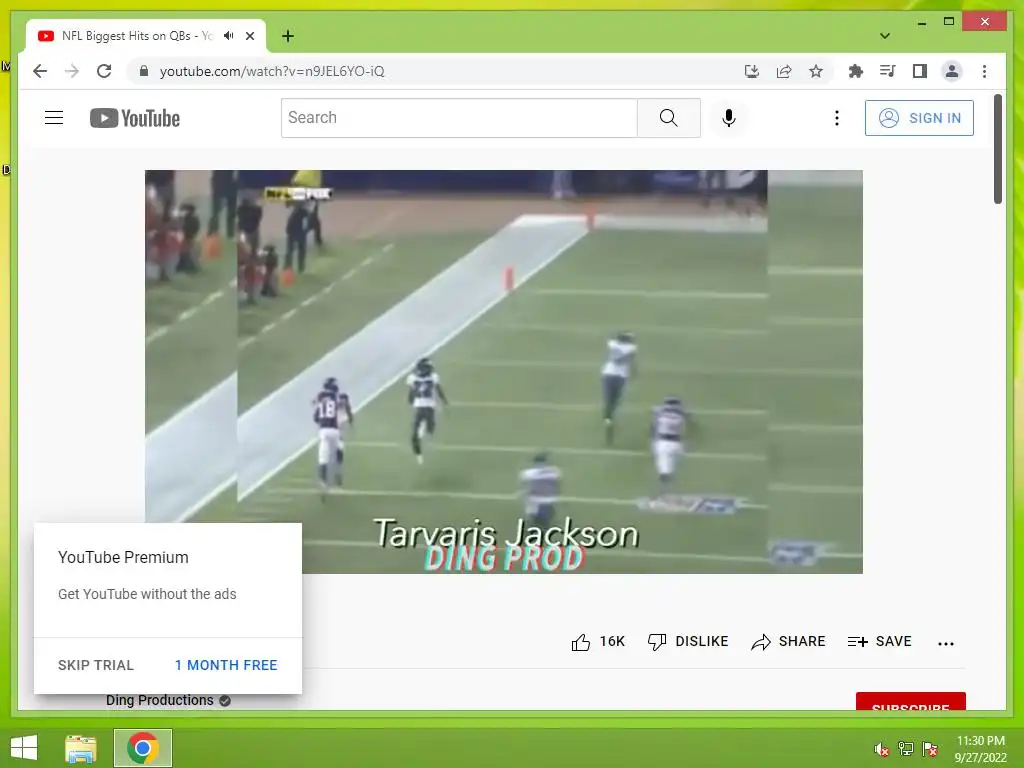1024x768 pixels.
Task: Open the network tray icon
Action: [906, 749]
